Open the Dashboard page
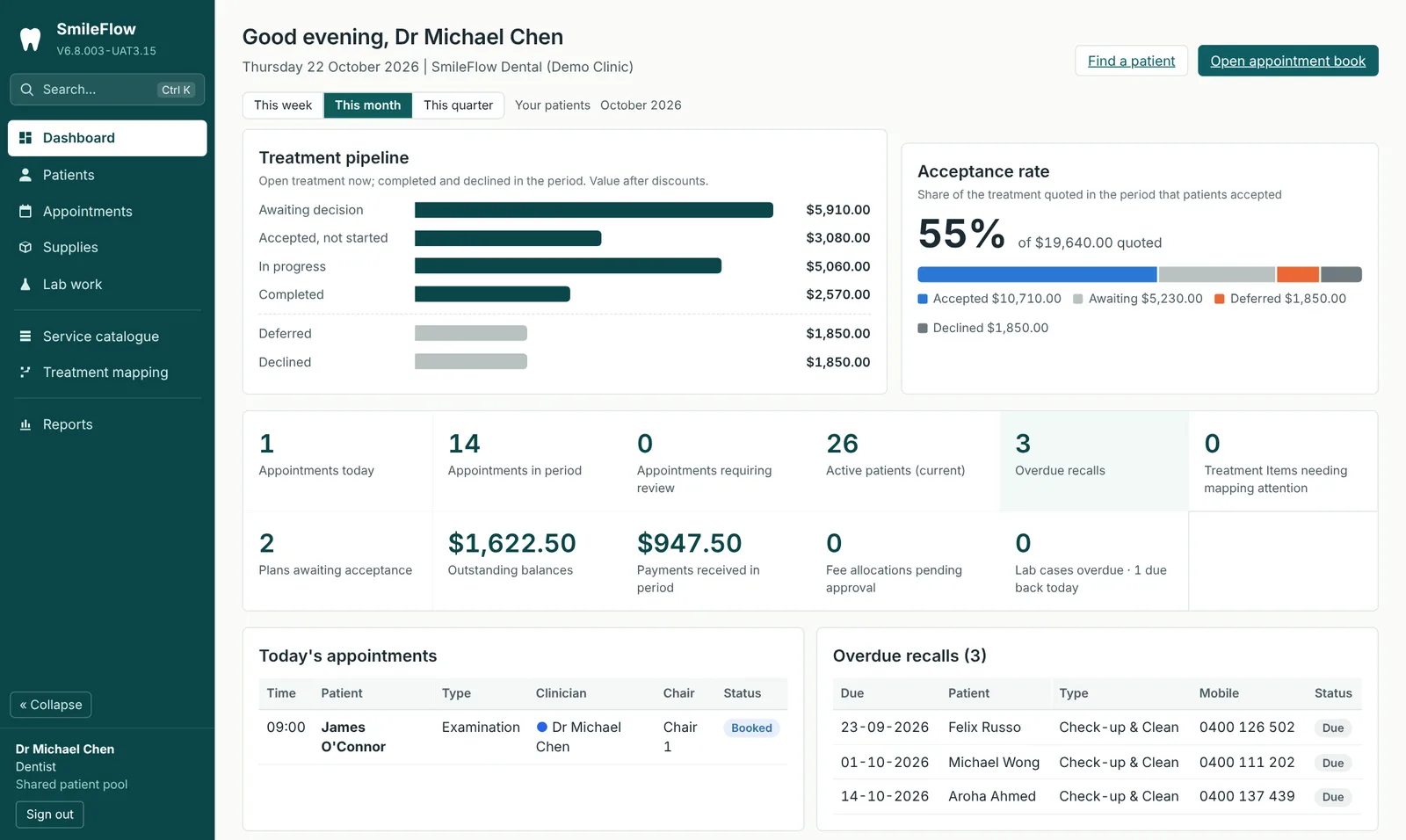The height and width of the screenshot is (840, 1406). (107, 138)
